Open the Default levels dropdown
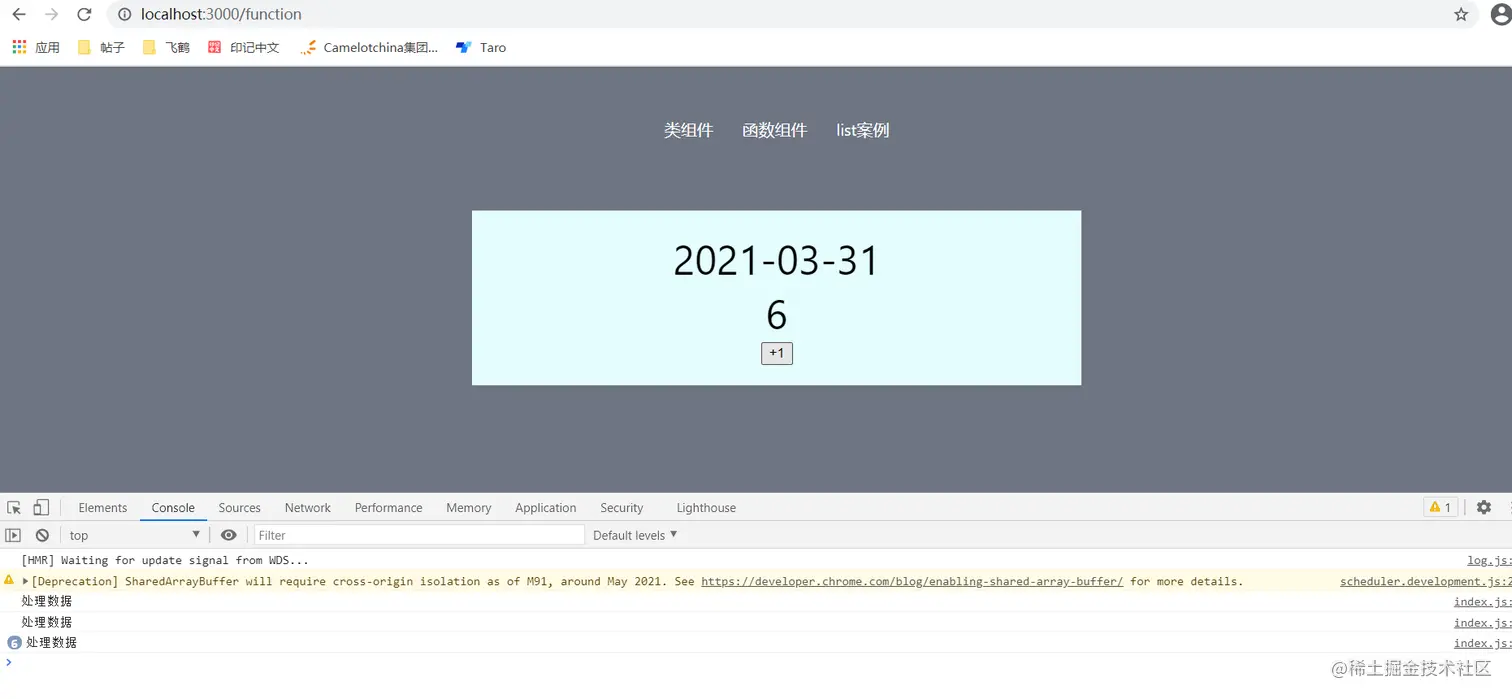The height and width of the screenshot is (699, 1512). [x=634, y=535]
